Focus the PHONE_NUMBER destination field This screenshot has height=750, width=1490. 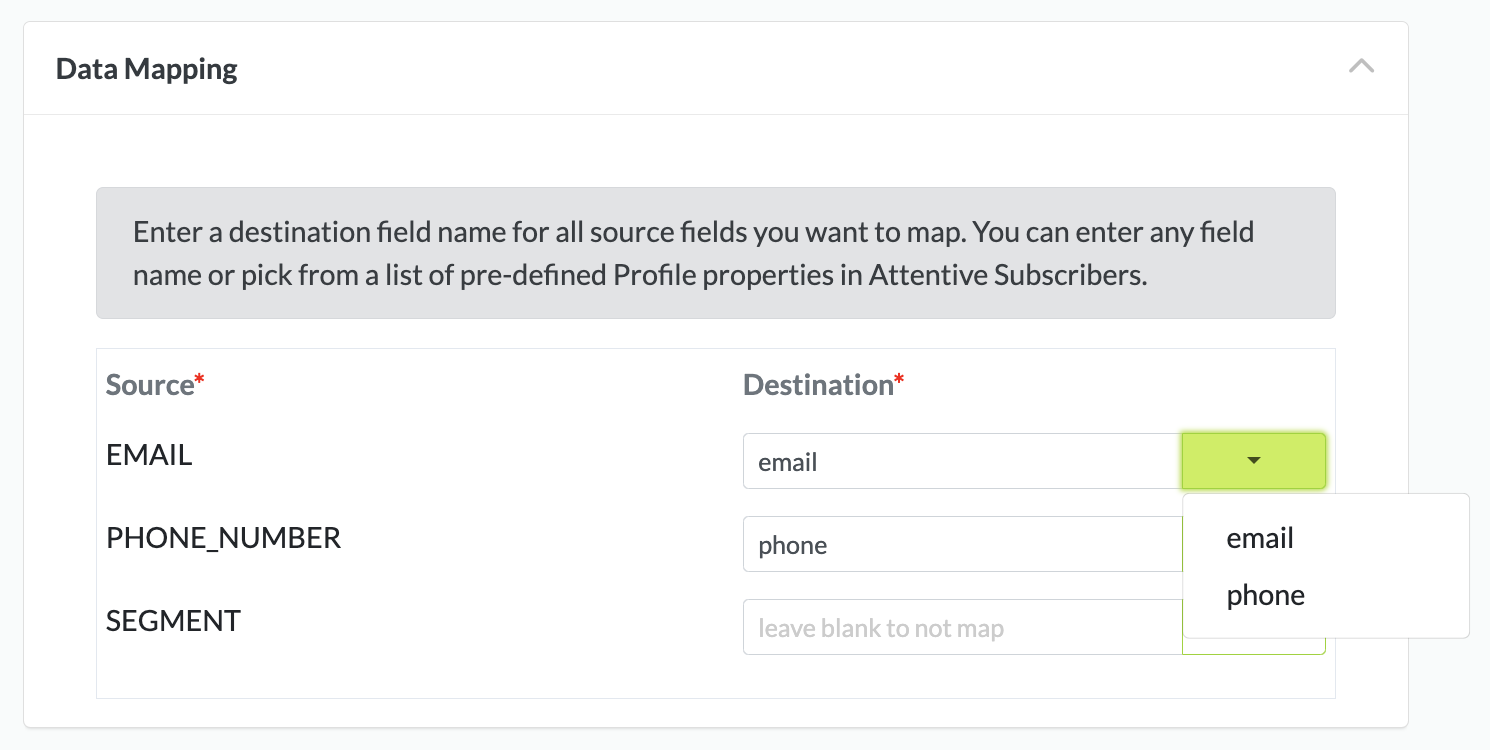(961, 544)
